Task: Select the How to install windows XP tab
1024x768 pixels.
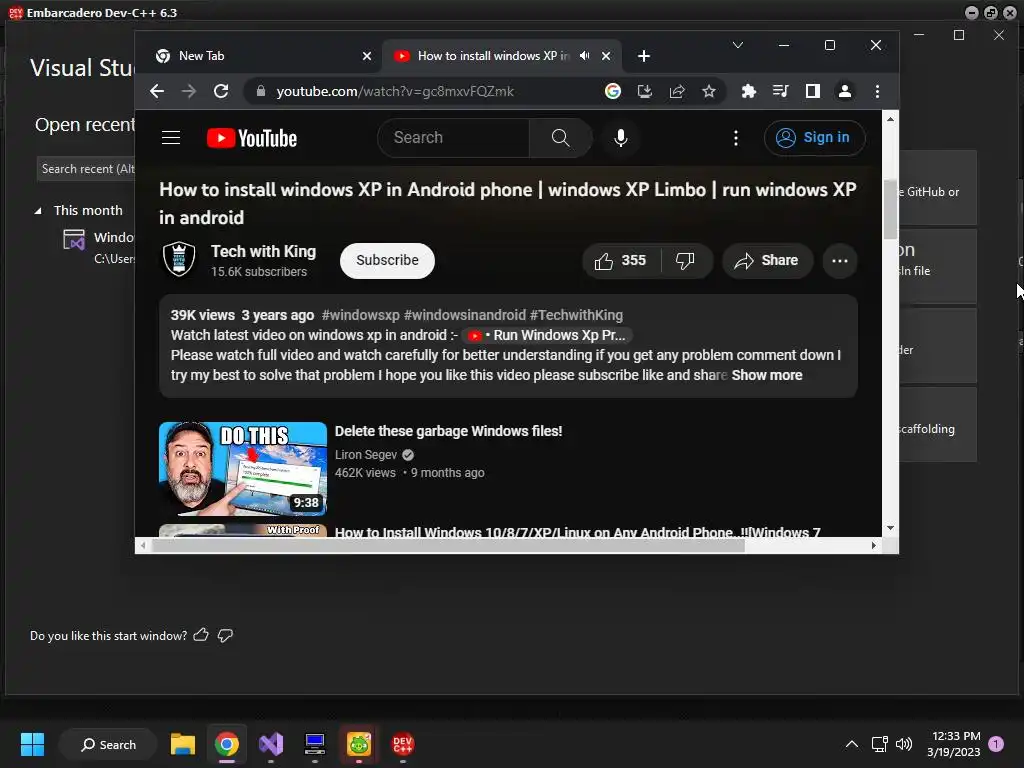Action: pyautogui.click(x=502, y=56)
